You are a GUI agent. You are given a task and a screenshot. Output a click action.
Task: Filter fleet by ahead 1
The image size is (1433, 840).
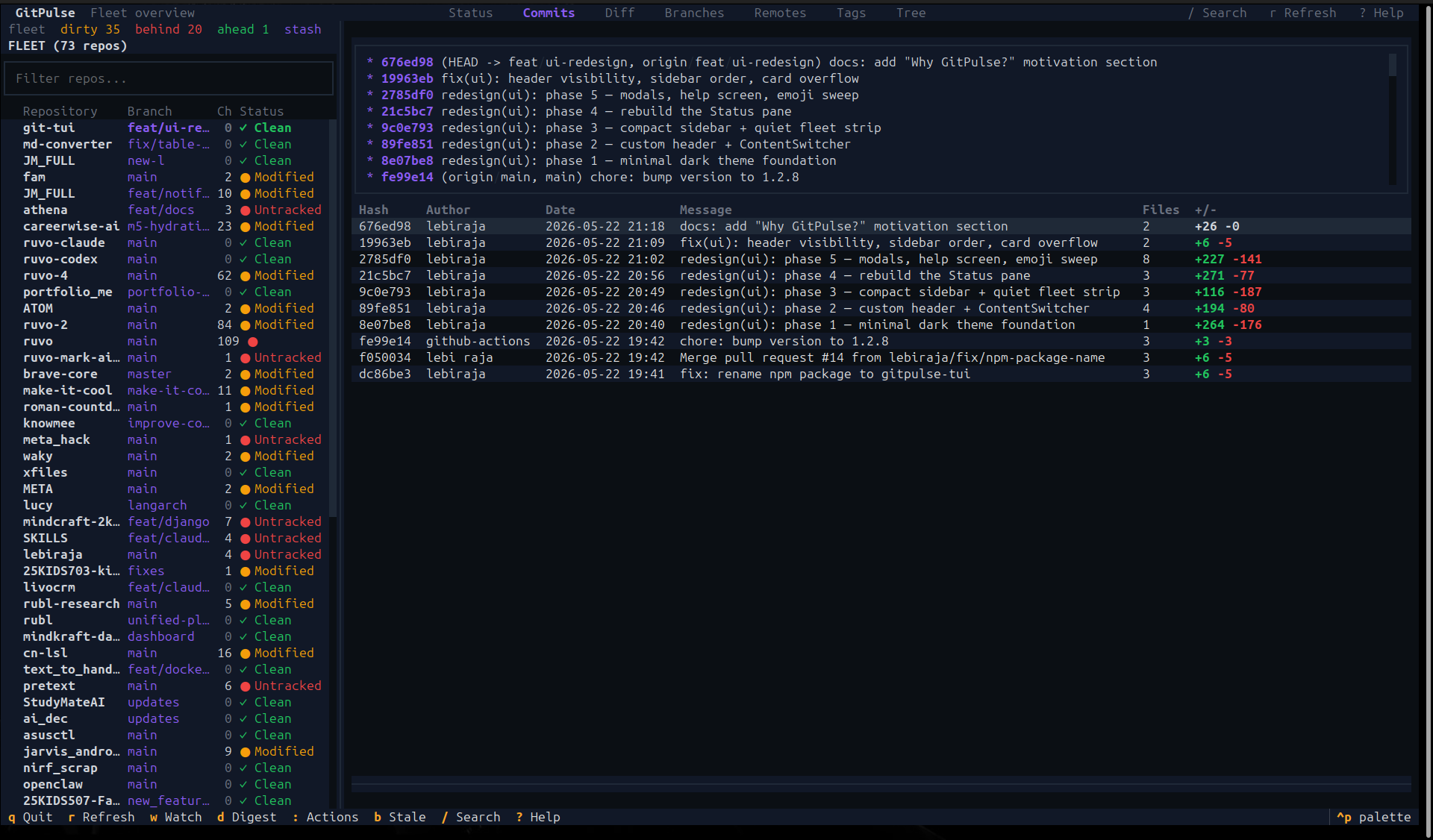coord(243,29)
